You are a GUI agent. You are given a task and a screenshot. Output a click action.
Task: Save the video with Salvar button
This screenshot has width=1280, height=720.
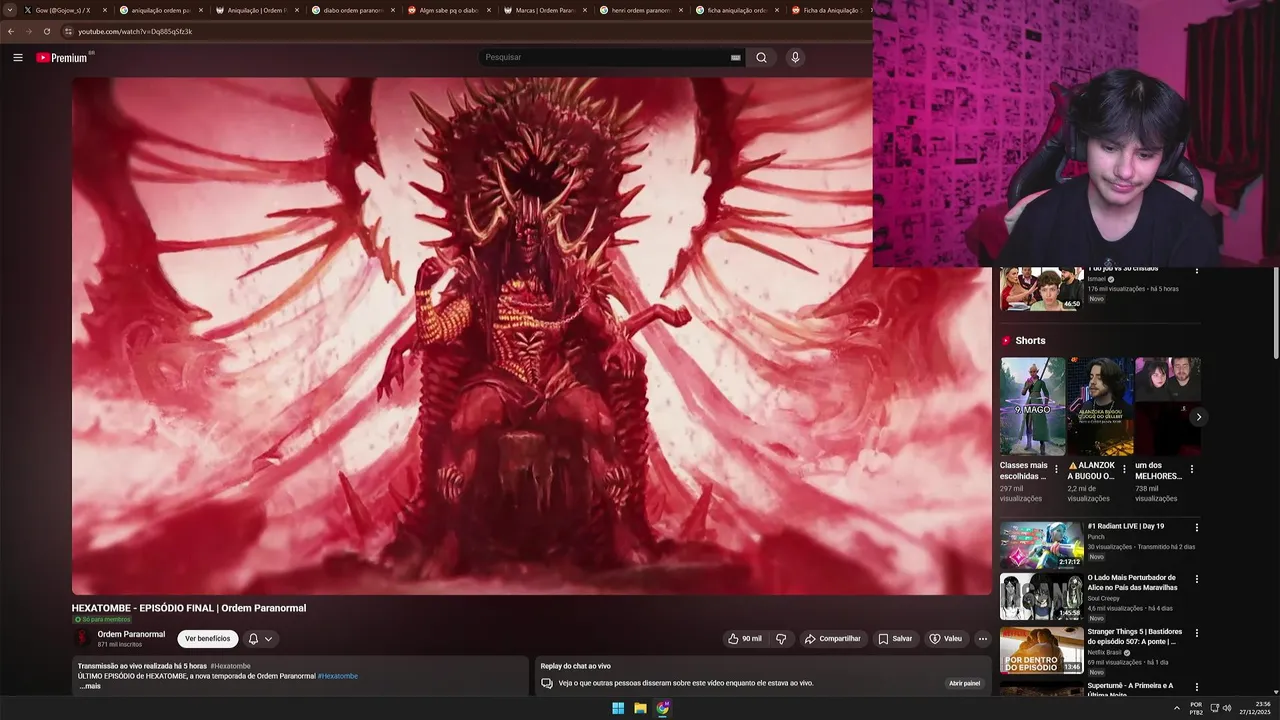tap(895, 638)
